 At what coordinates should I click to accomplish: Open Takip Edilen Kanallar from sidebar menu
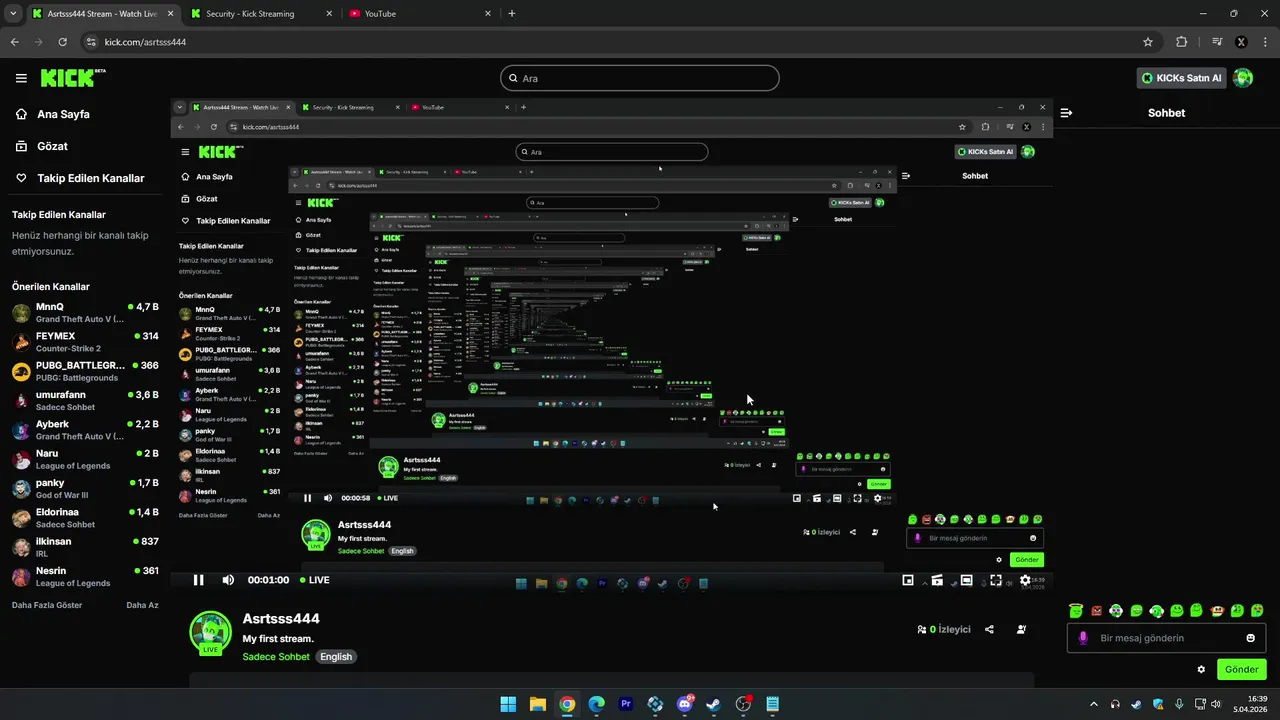(90, 178)
